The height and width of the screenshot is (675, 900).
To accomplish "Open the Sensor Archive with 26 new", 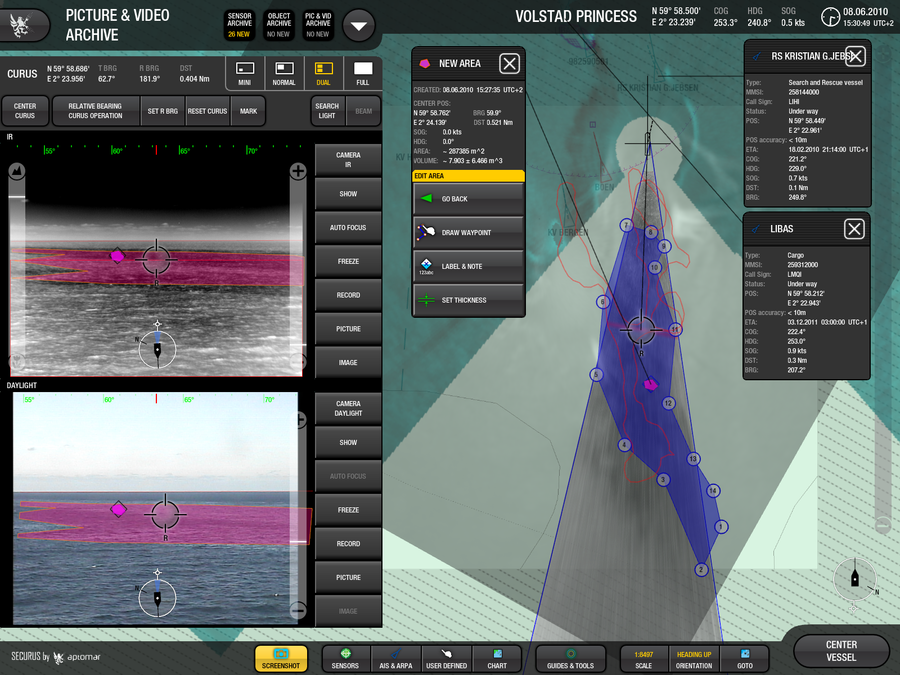I will (239, 25).
